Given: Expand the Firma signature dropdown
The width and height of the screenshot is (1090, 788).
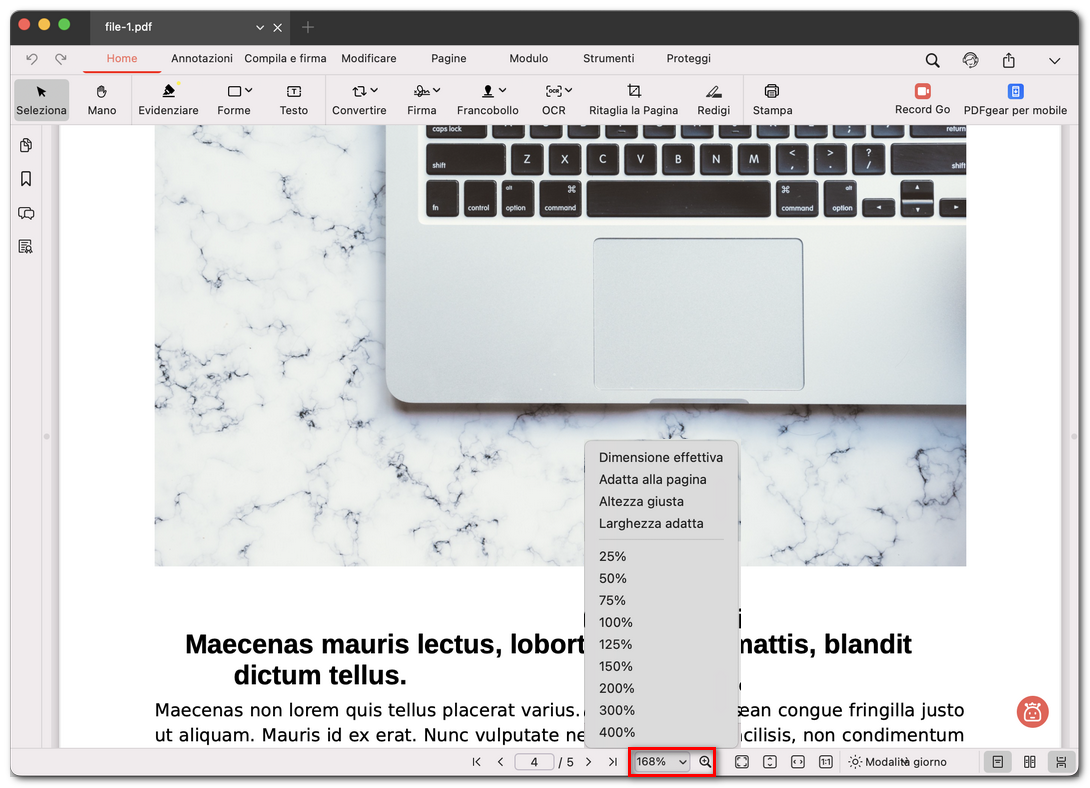Looking at the screenshot, I should point(434,89).
